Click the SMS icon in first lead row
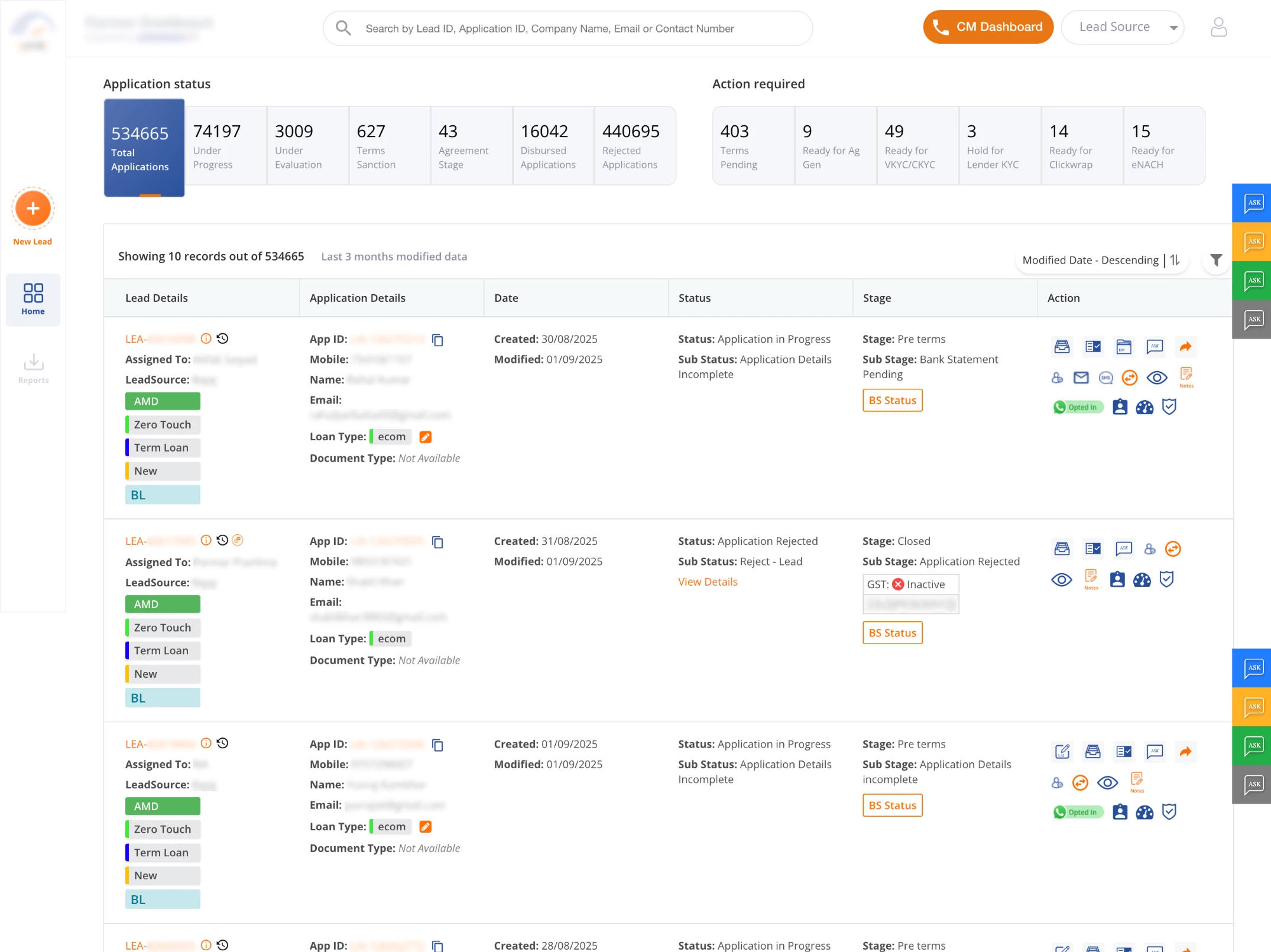The image size is (1271, 952). click(x=1105, y=378)
